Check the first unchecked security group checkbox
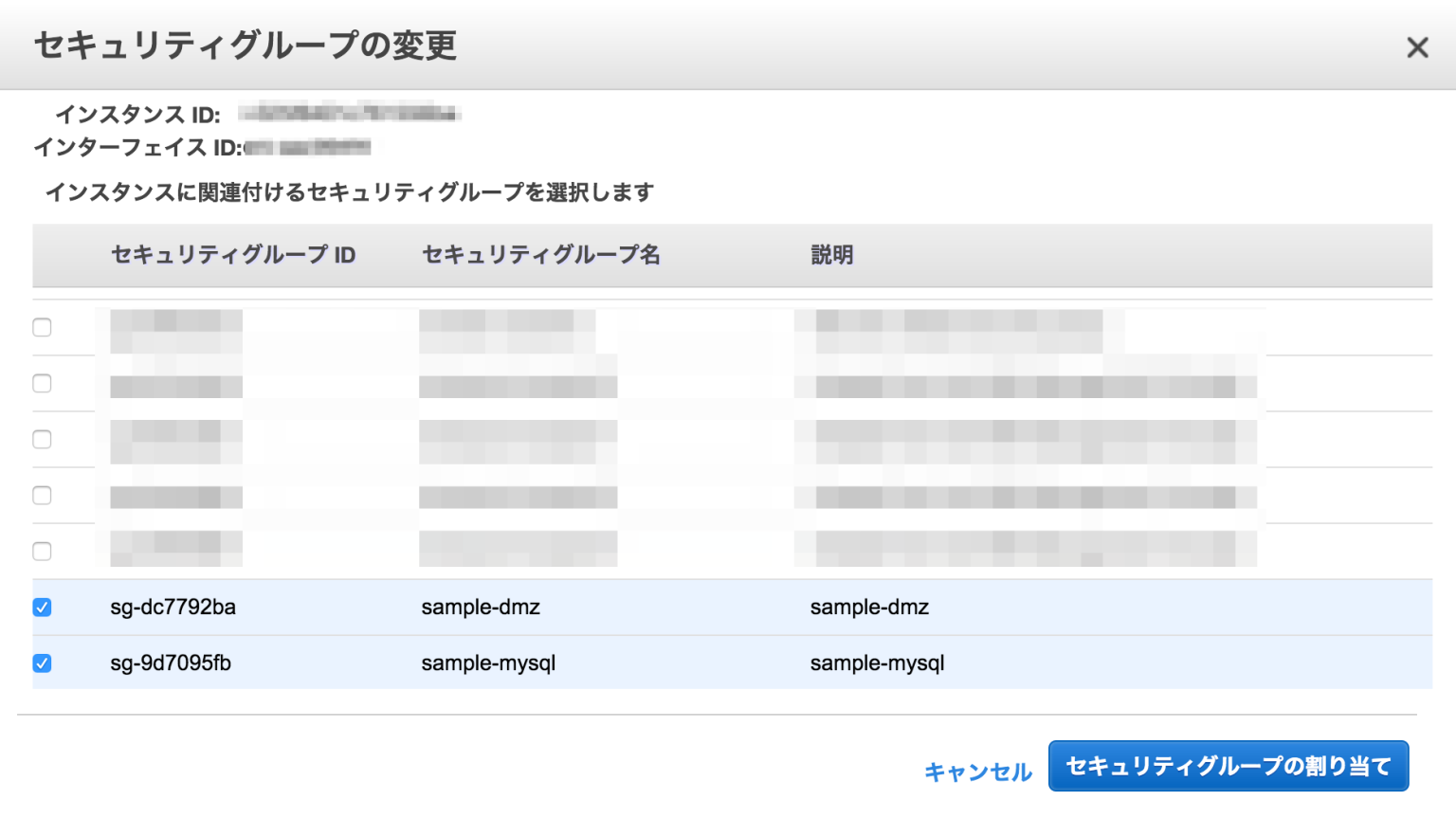 coord(42,327)
